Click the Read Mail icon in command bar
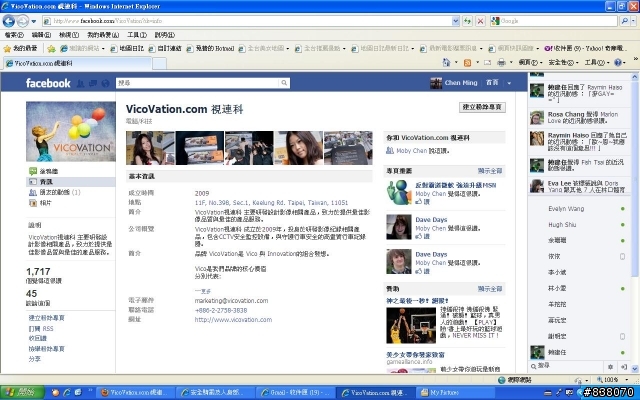The image size is (640, 400). pos(487,62)
